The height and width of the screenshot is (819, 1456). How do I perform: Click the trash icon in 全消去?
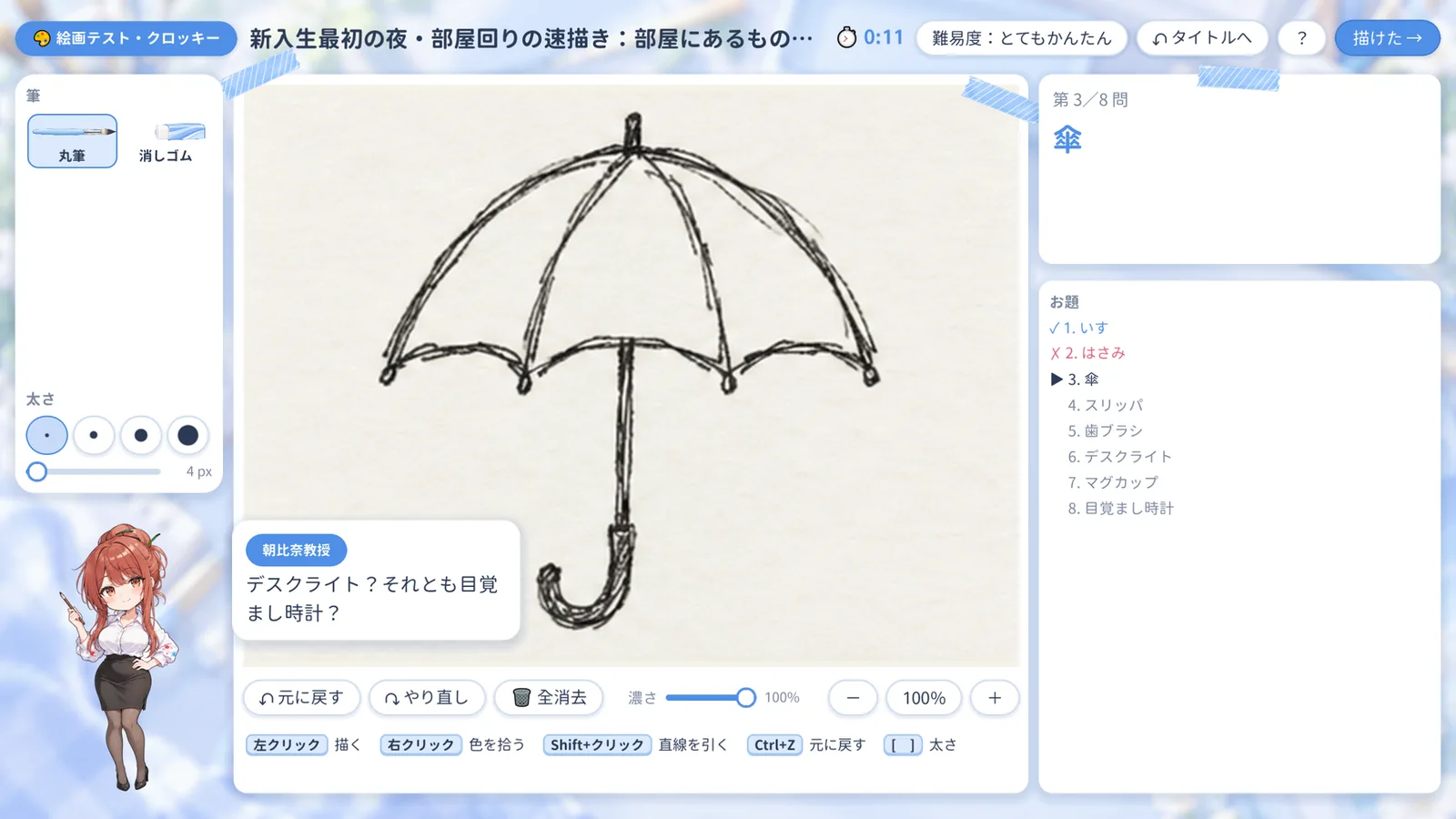tap(521, 698)
